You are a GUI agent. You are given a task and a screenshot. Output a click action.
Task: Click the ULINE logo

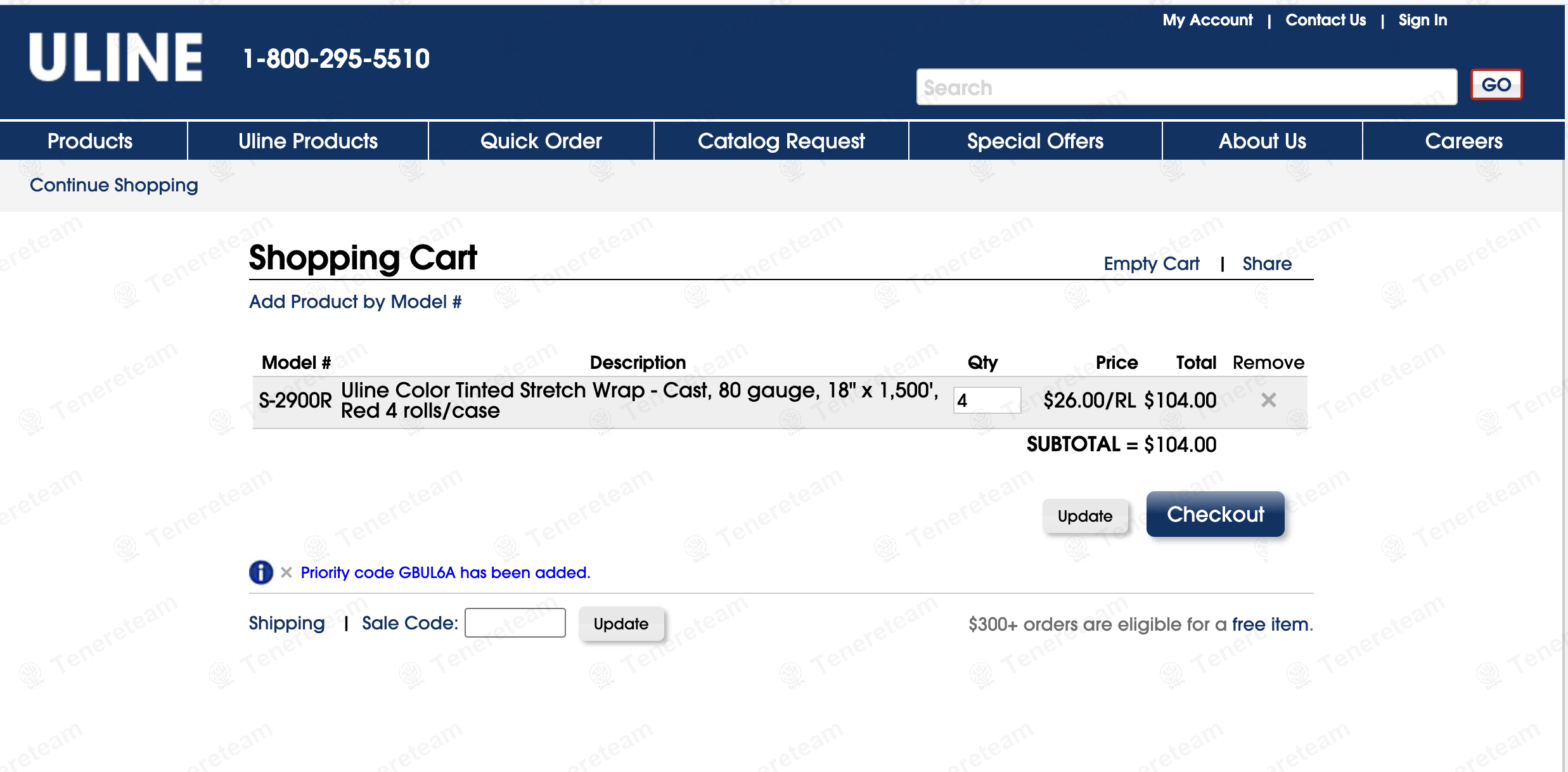tap(115, 58)
